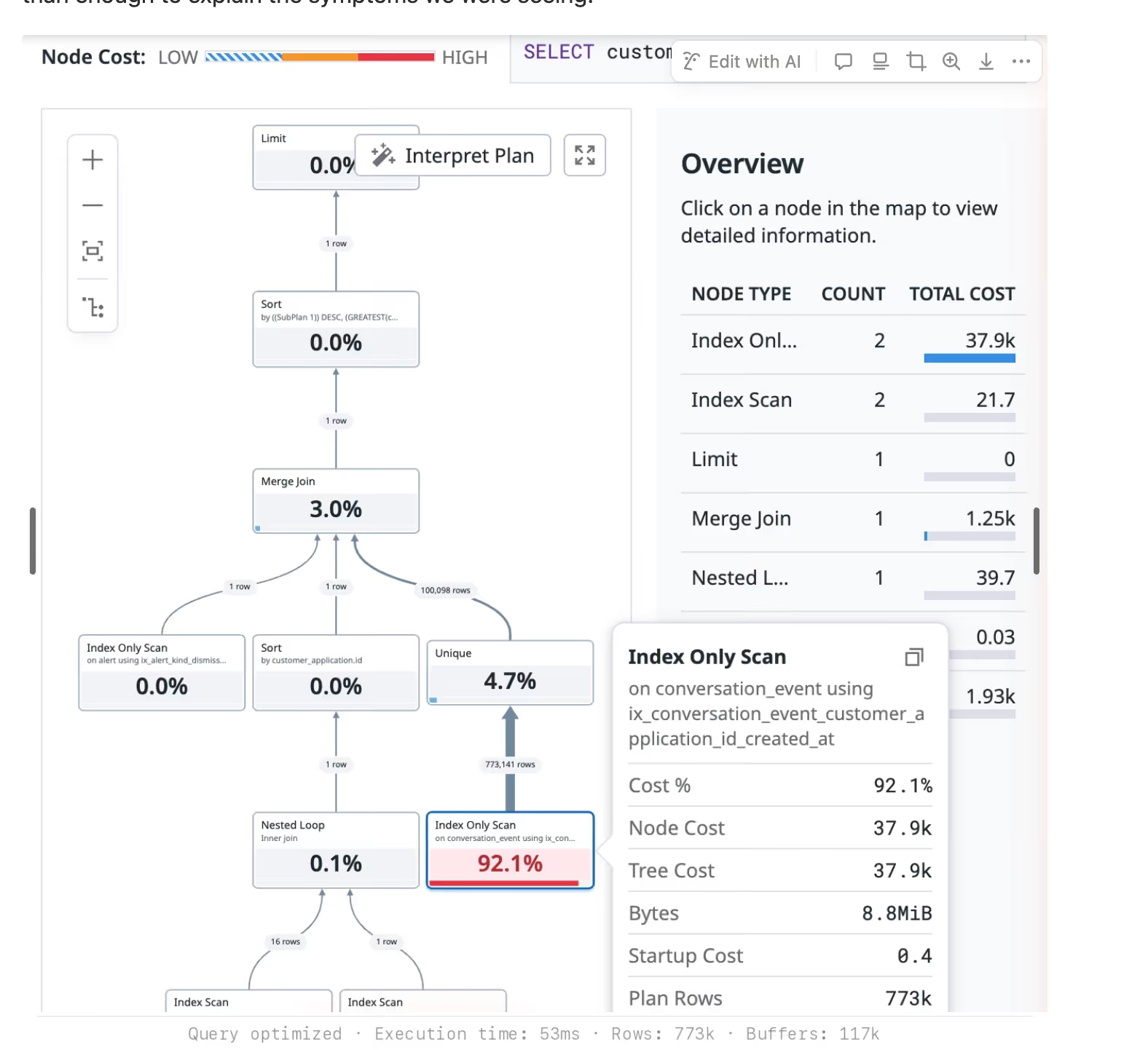
Task: Click the Interpret Plan button
Action: pos(452,155)
